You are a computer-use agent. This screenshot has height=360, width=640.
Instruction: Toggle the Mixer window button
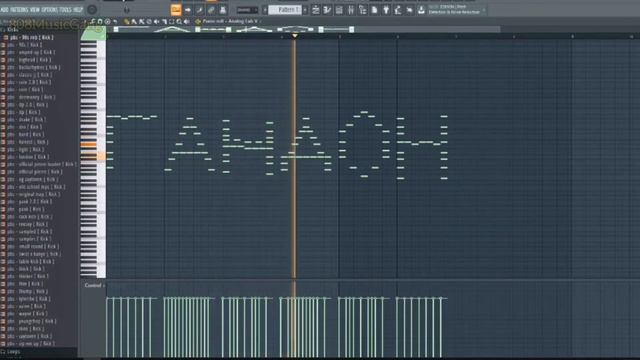[351, 10]
